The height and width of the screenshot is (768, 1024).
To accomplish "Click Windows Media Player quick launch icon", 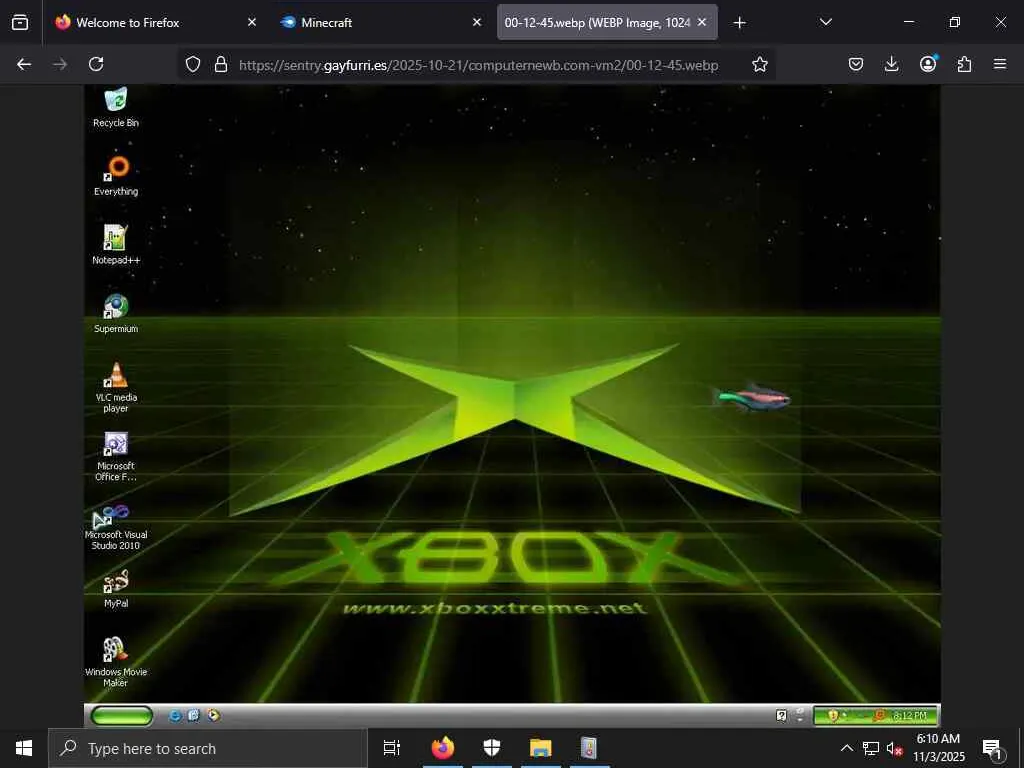I will (214, 716).
